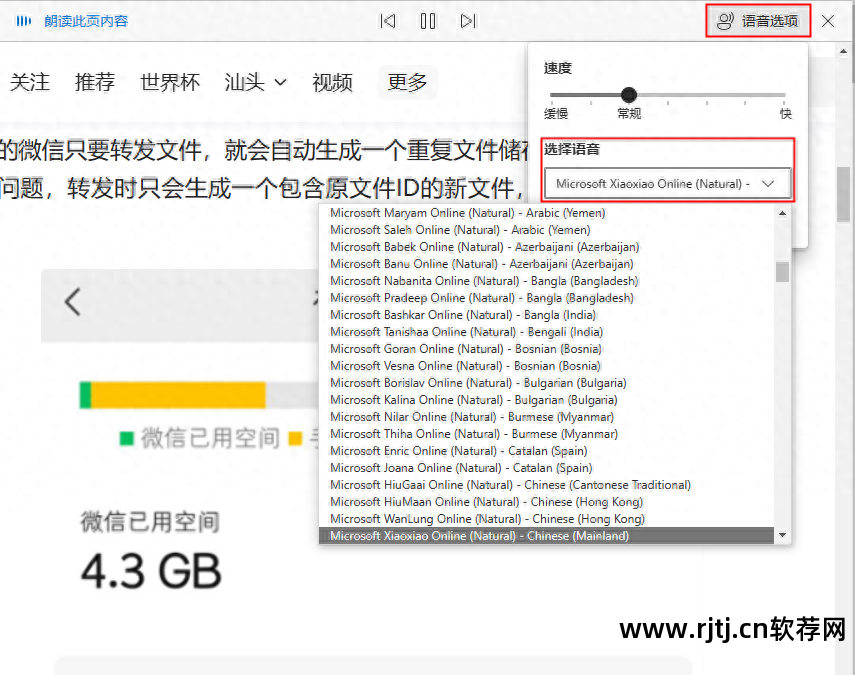Click the speaker icon on 语音选项 button

pyautogui.click(x=722, y=19)
